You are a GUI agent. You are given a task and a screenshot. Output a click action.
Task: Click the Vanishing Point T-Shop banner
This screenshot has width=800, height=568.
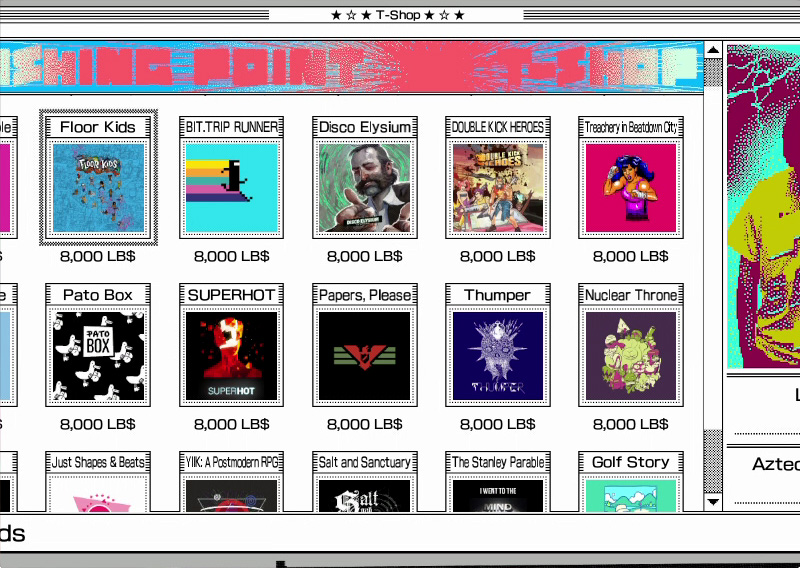click(352, 67)
